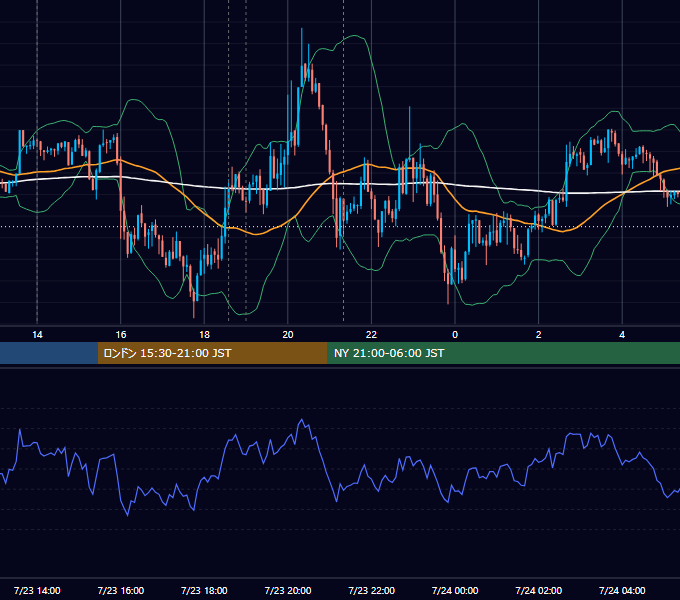The height and width of the screenshot is (600, 680).
Task: Click hour label 4 on price chart axis
Action: coord(622,335)
